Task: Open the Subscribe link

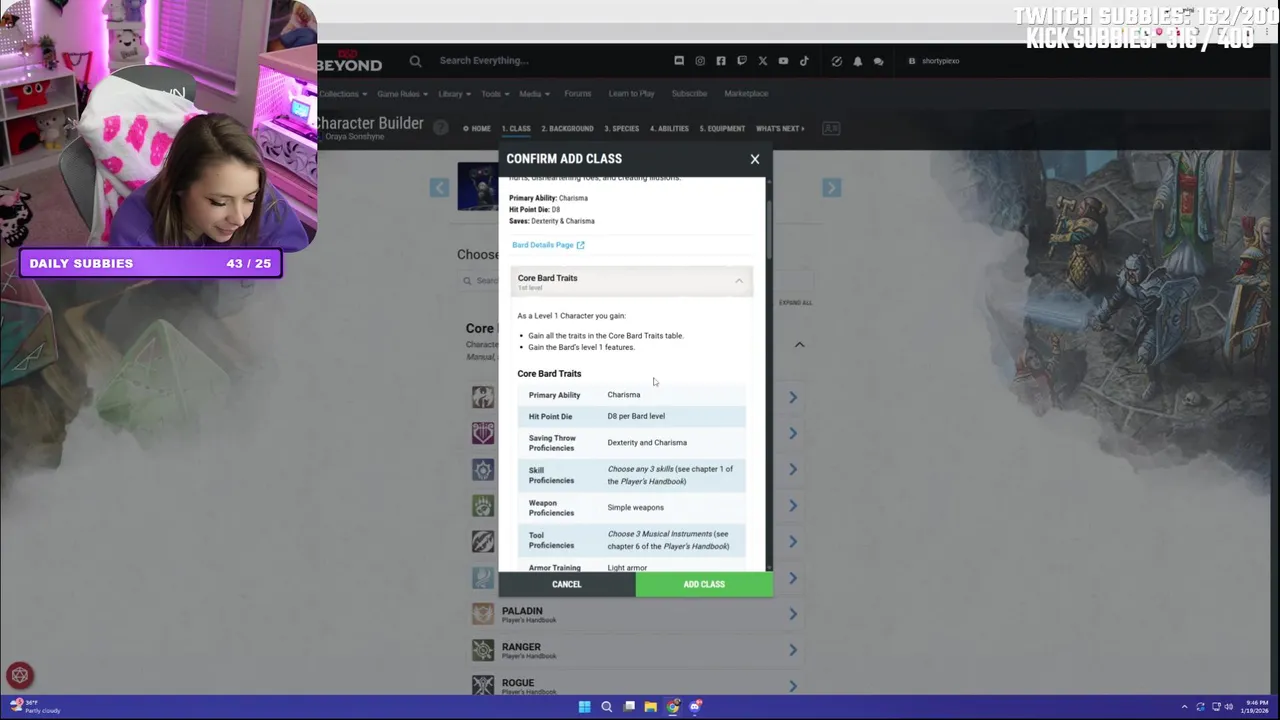Action: (x=689, y=94)
